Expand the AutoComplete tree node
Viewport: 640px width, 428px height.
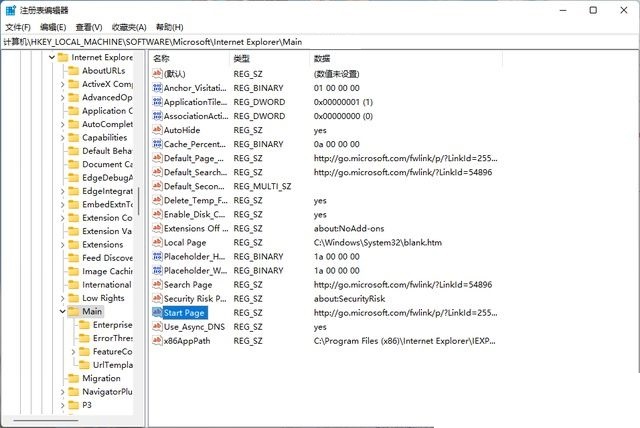(x=62, y=124)
